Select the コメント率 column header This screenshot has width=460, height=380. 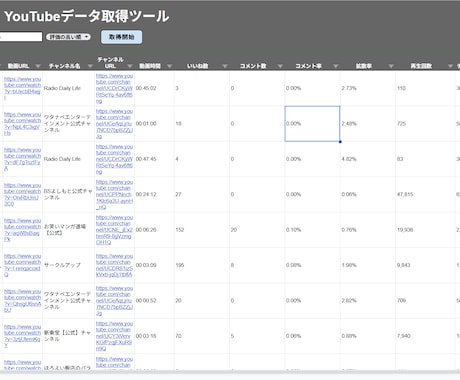coord(309,66)
